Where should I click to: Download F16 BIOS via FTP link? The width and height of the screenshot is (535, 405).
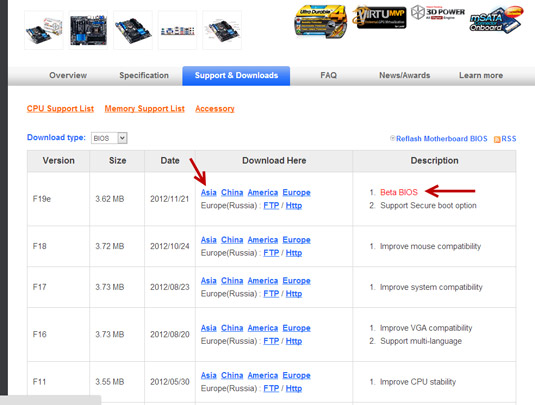(x=271, y=341)
